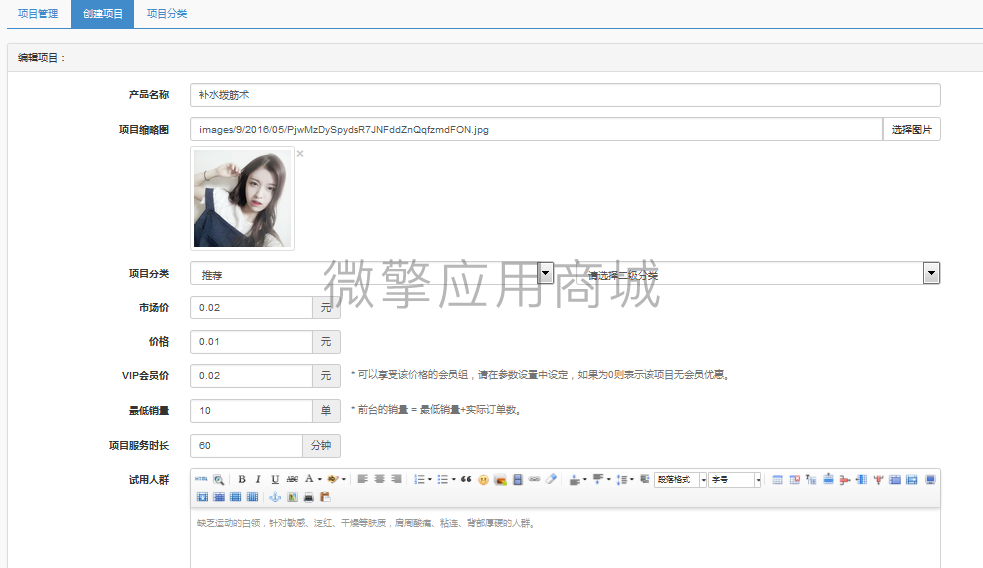The image size is (983, 568).
Task: Delete column red icon in table tools
Action: point(878,480)
